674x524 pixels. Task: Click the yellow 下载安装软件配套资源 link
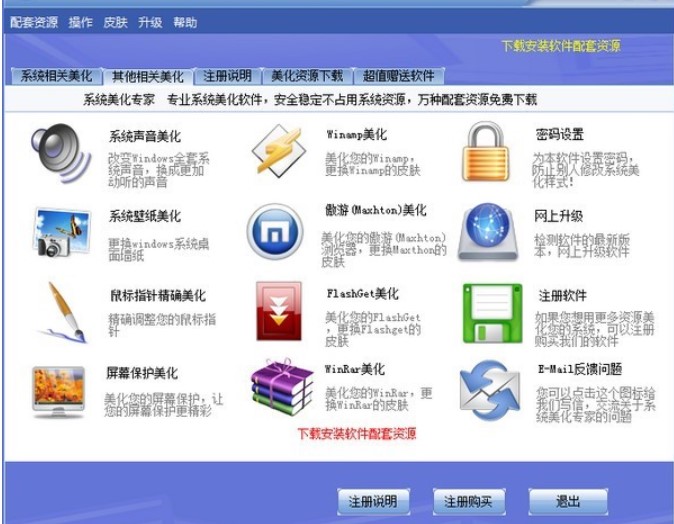coord(561,46)
